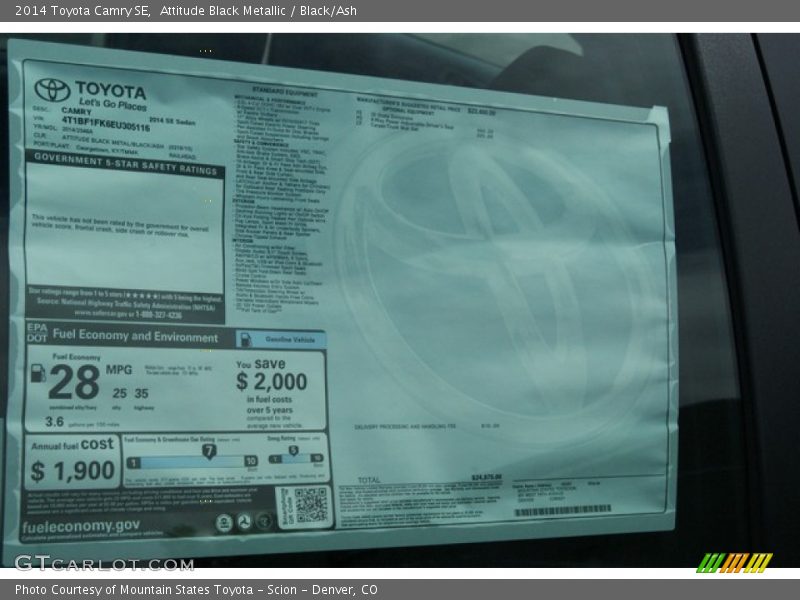Click "Fuel Economy and Environment" header
800x600 pixels.
tap(135, 336)
